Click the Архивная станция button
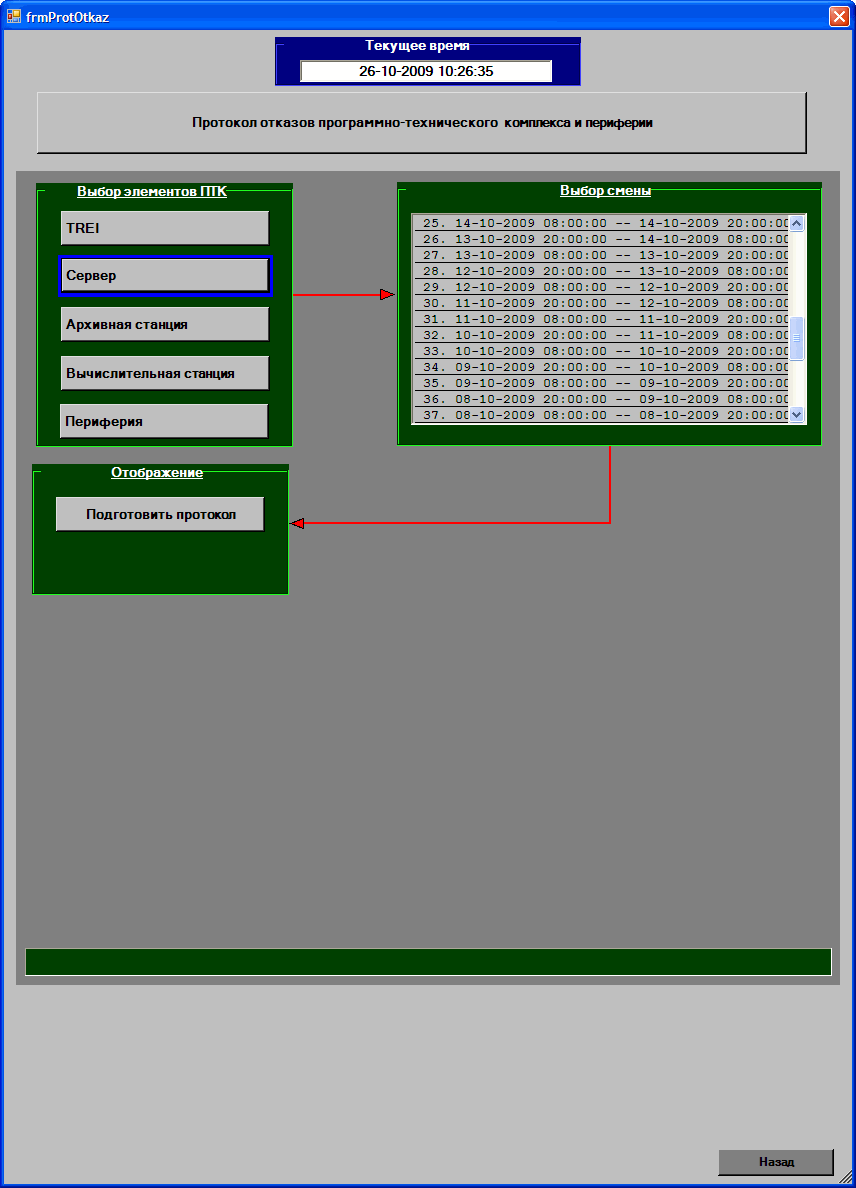This screenshot has height=1188, width=856. coord(164,324)
